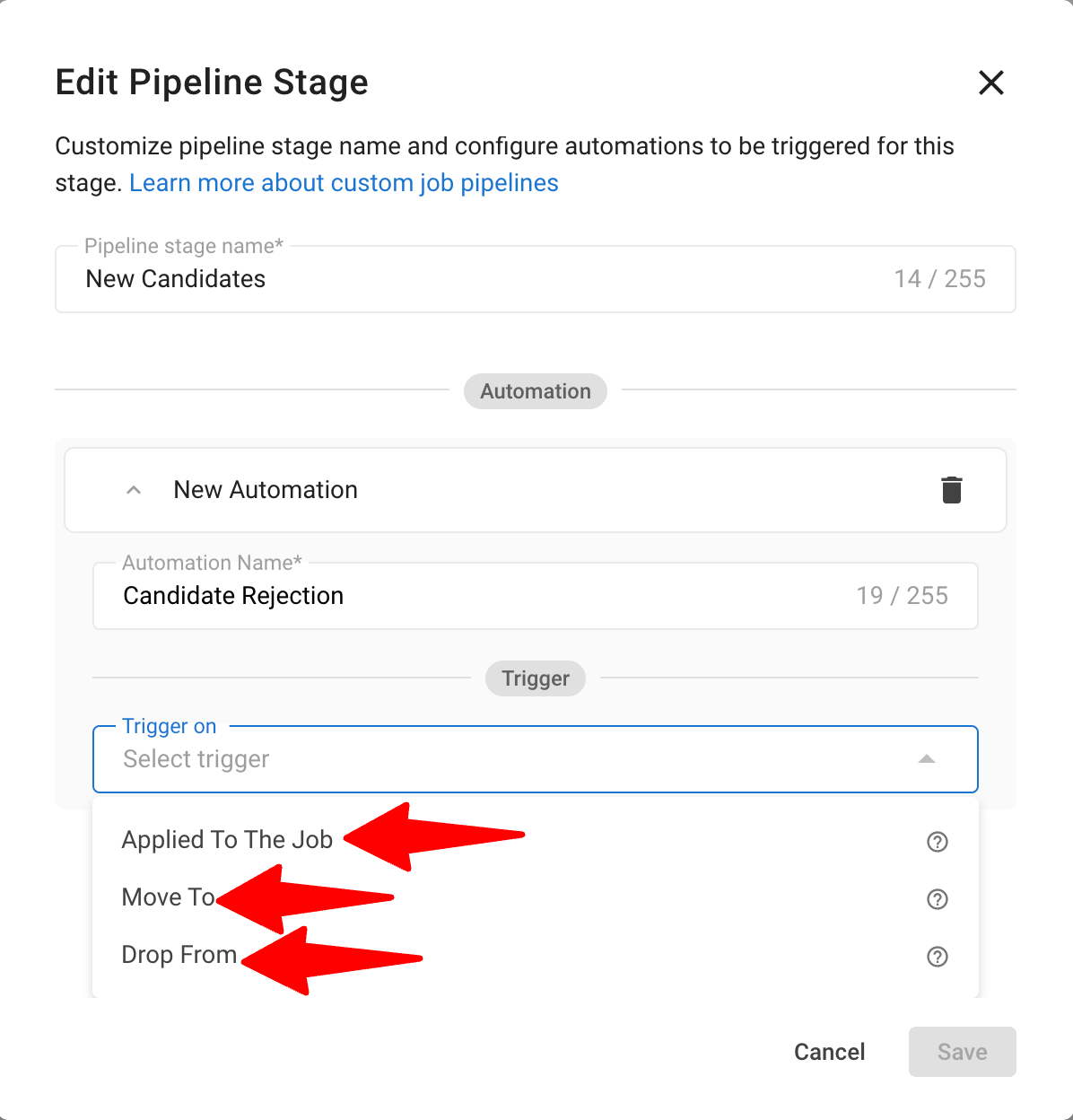Collapse the New Automation section chevron
The image size is (1073, 1120).
pyautogui.click(x=134, y=490)
